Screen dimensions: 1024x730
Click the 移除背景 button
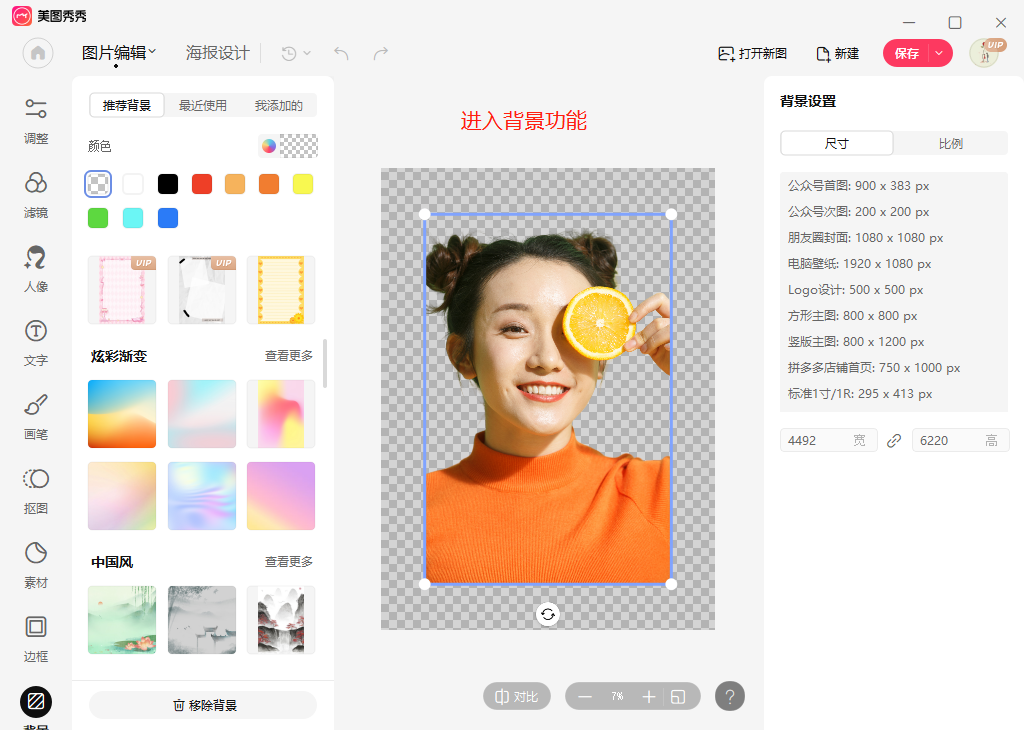coord(202,705)
